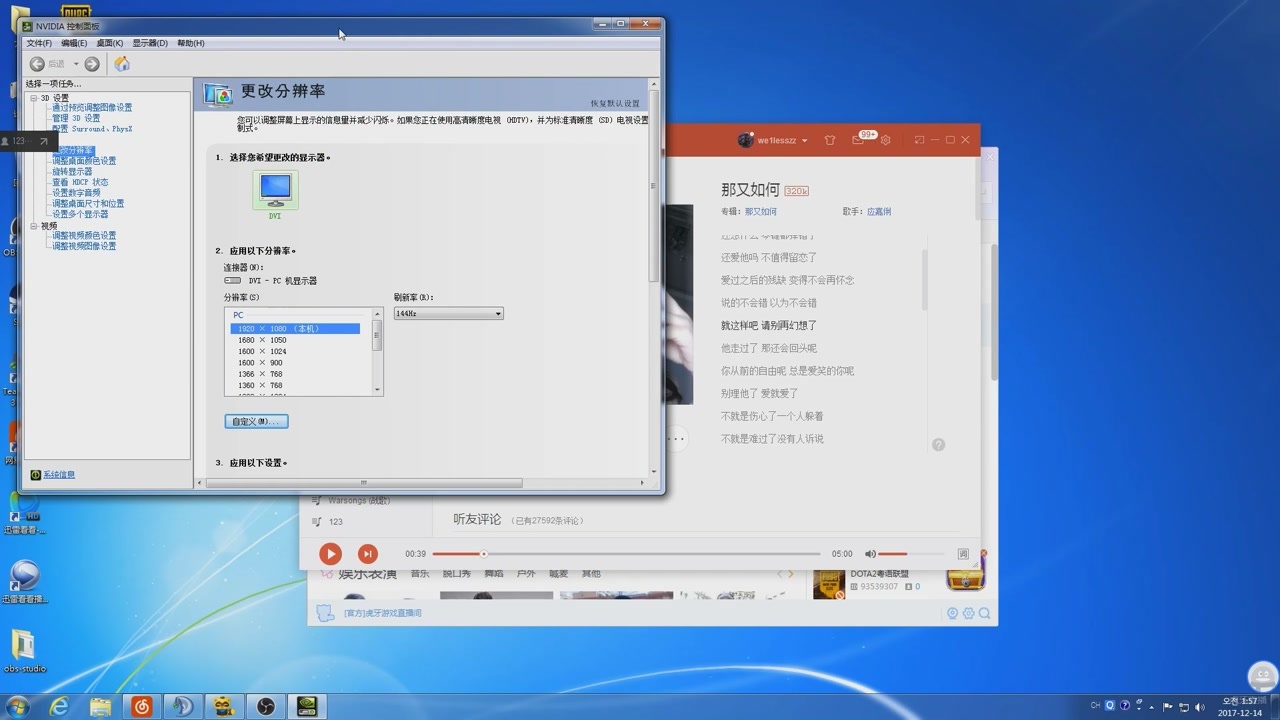The width and height of the screenshot is (1280, 720).
Task: Select 调整桌面尺寸和位置 in tree
Action: pyautogui.click(x=88, y=204)
